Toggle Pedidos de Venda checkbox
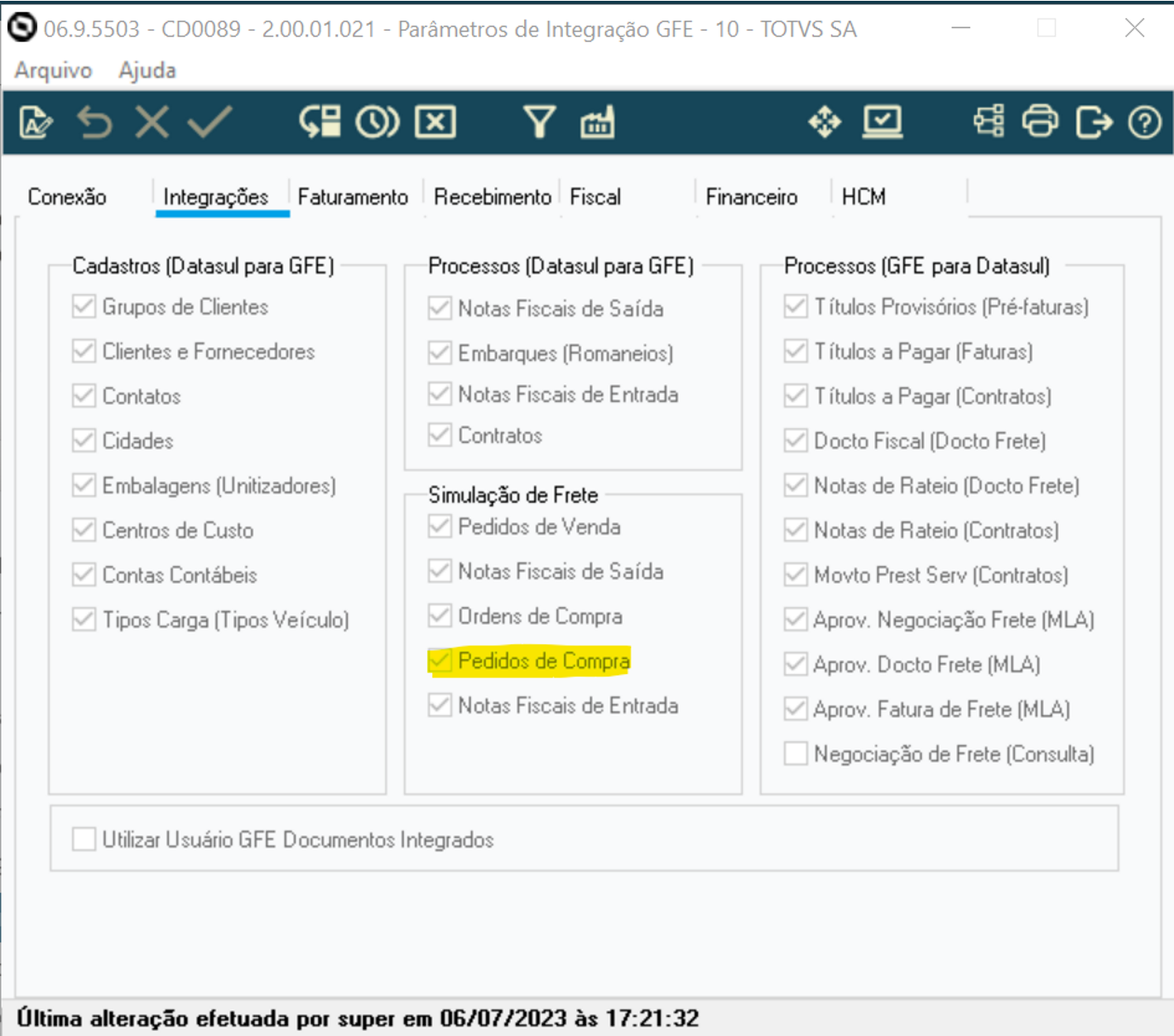 coord(440,527)
